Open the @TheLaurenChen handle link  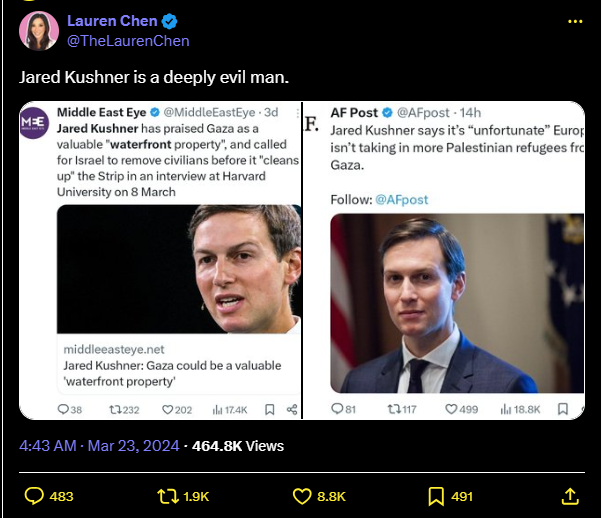point(128,41)
